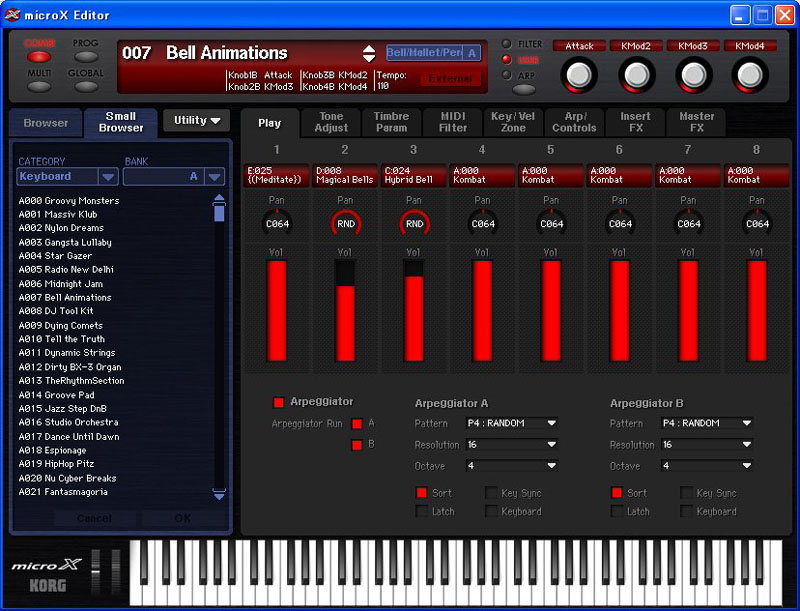Click the RND pan knob on timbre 3
The image size is (800, 611).
click(414, 224)
